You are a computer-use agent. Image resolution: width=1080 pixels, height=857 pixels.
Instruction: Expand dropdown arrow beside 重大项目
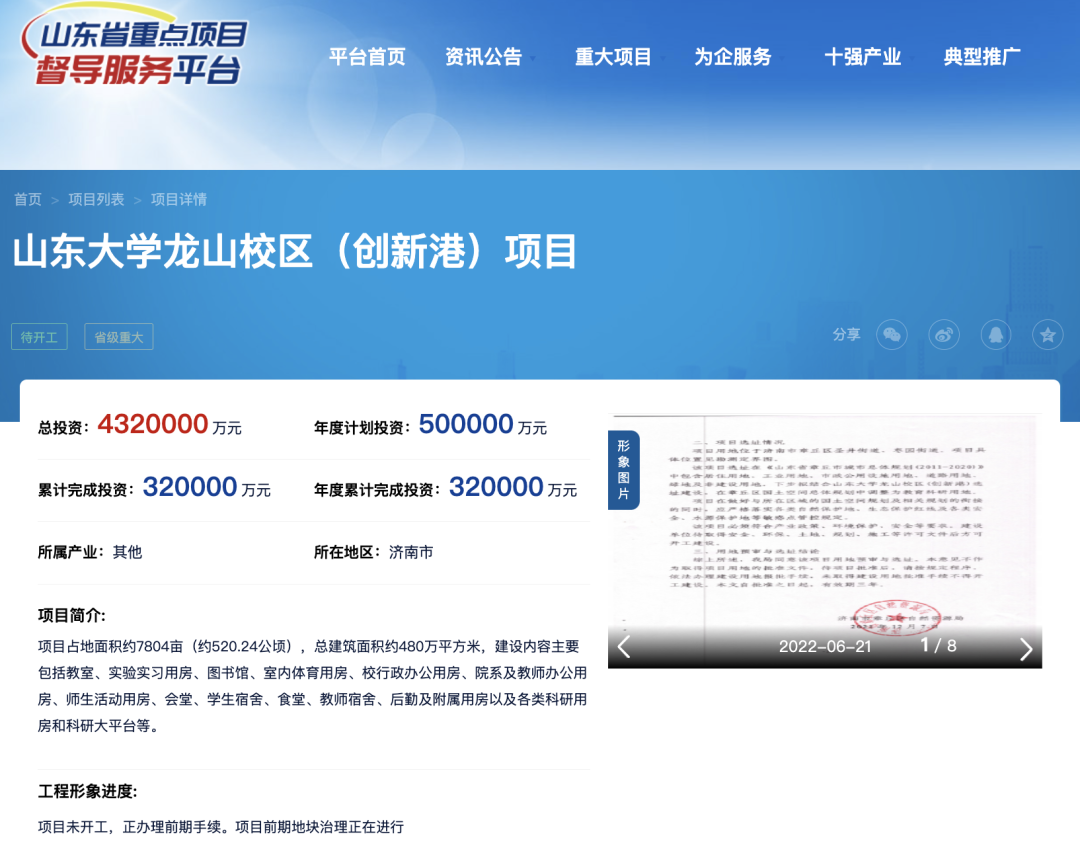[x=663, y=59]
